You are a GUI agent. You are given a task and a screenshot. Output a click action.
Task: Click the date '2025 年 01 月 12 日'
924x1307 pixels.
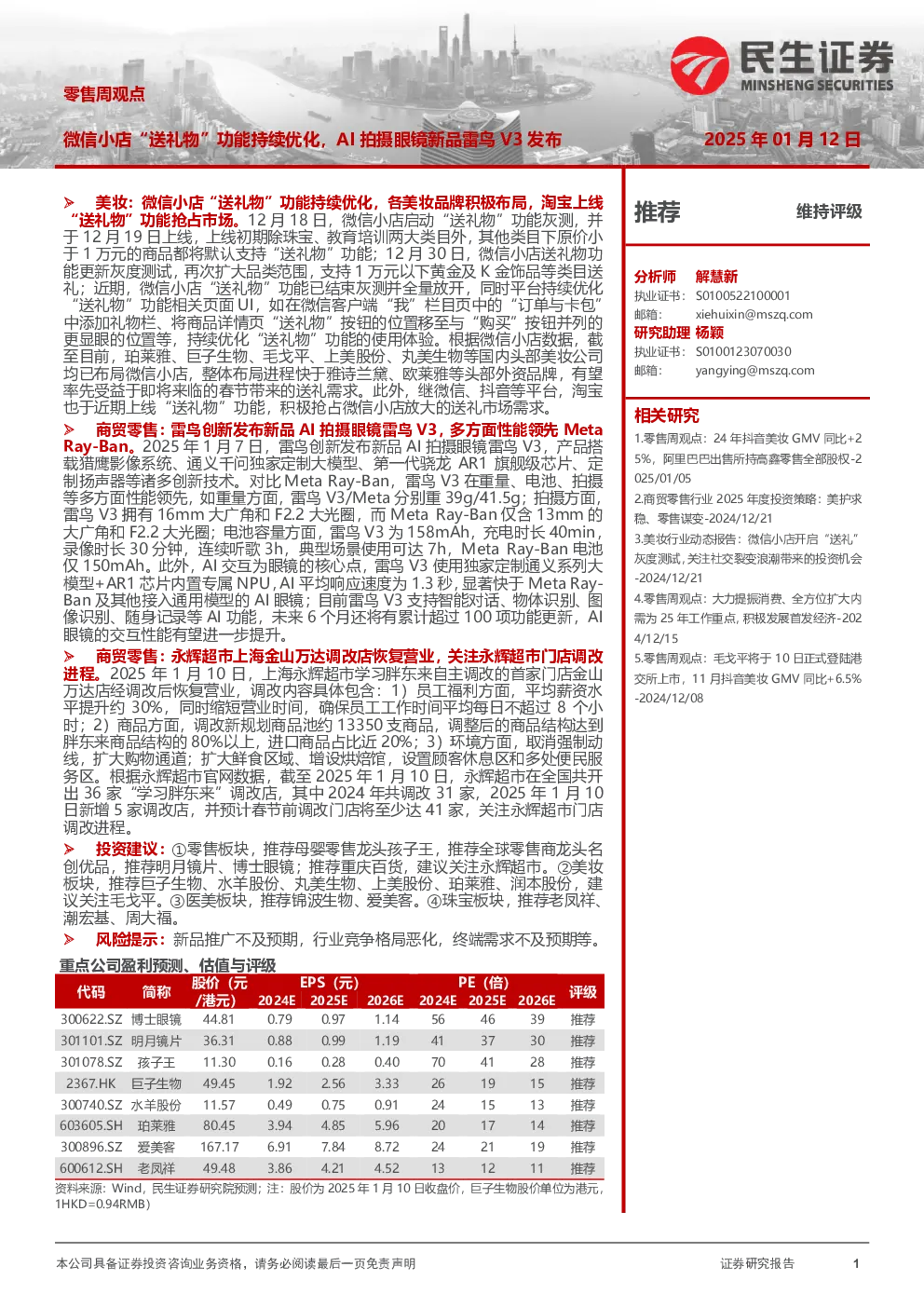[782, 140]
